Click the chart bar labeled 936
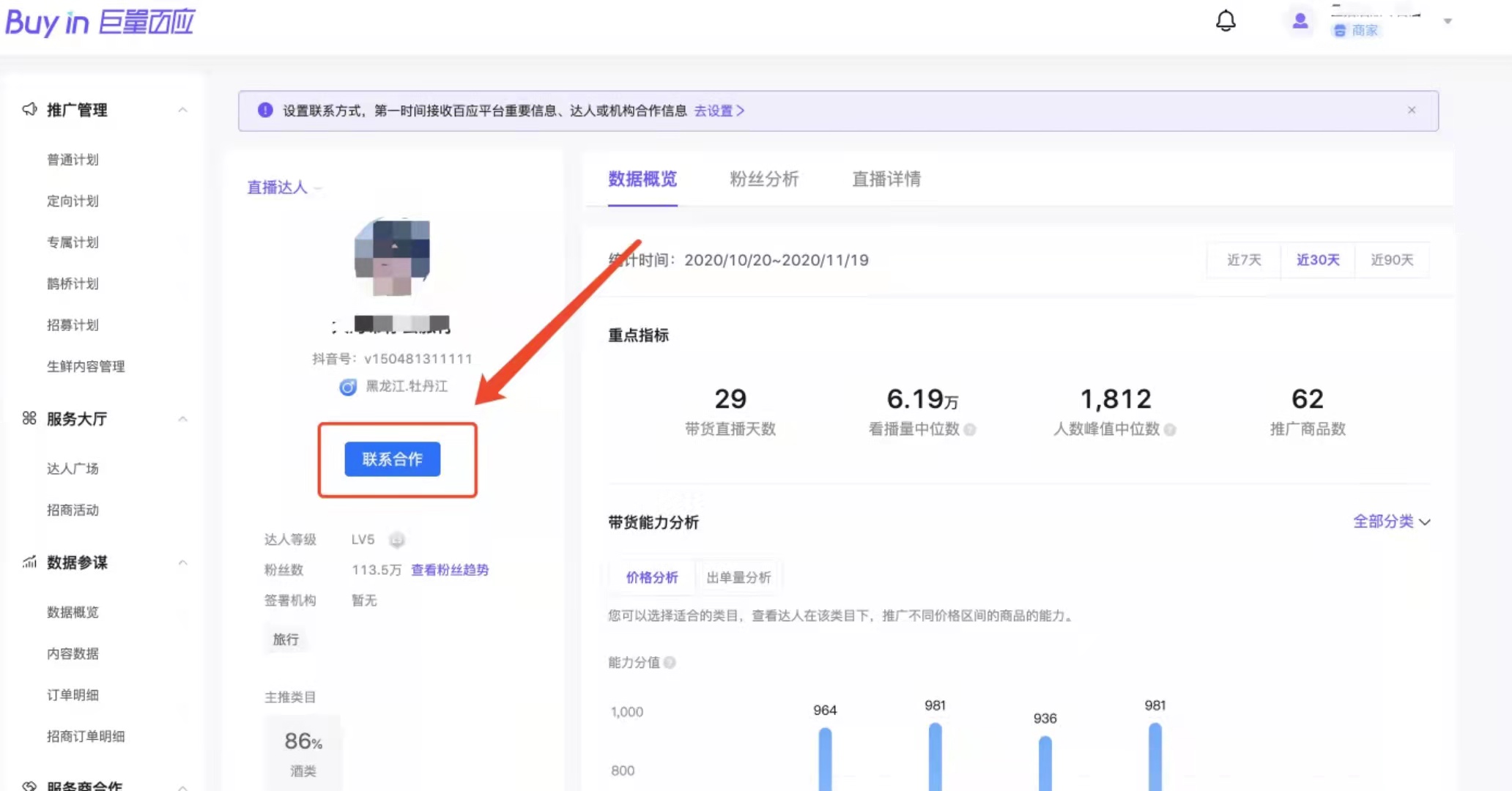The height and width of the screenshot is (791, 1512). 1045,763
